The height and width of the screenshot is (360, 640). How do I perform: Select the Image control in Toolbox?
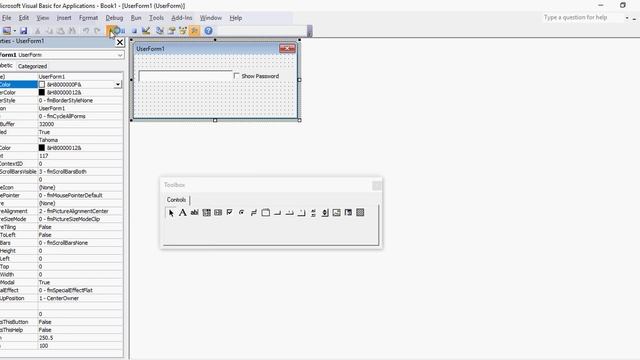pyautogui.click(x=336, y=213)
